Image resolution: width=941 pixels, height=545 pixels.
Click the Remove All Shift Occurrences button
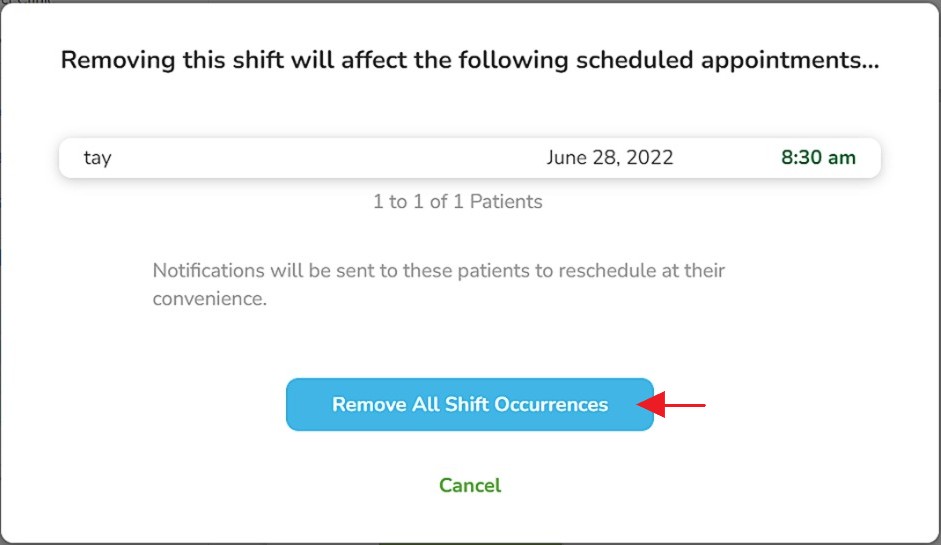(469, 405)
